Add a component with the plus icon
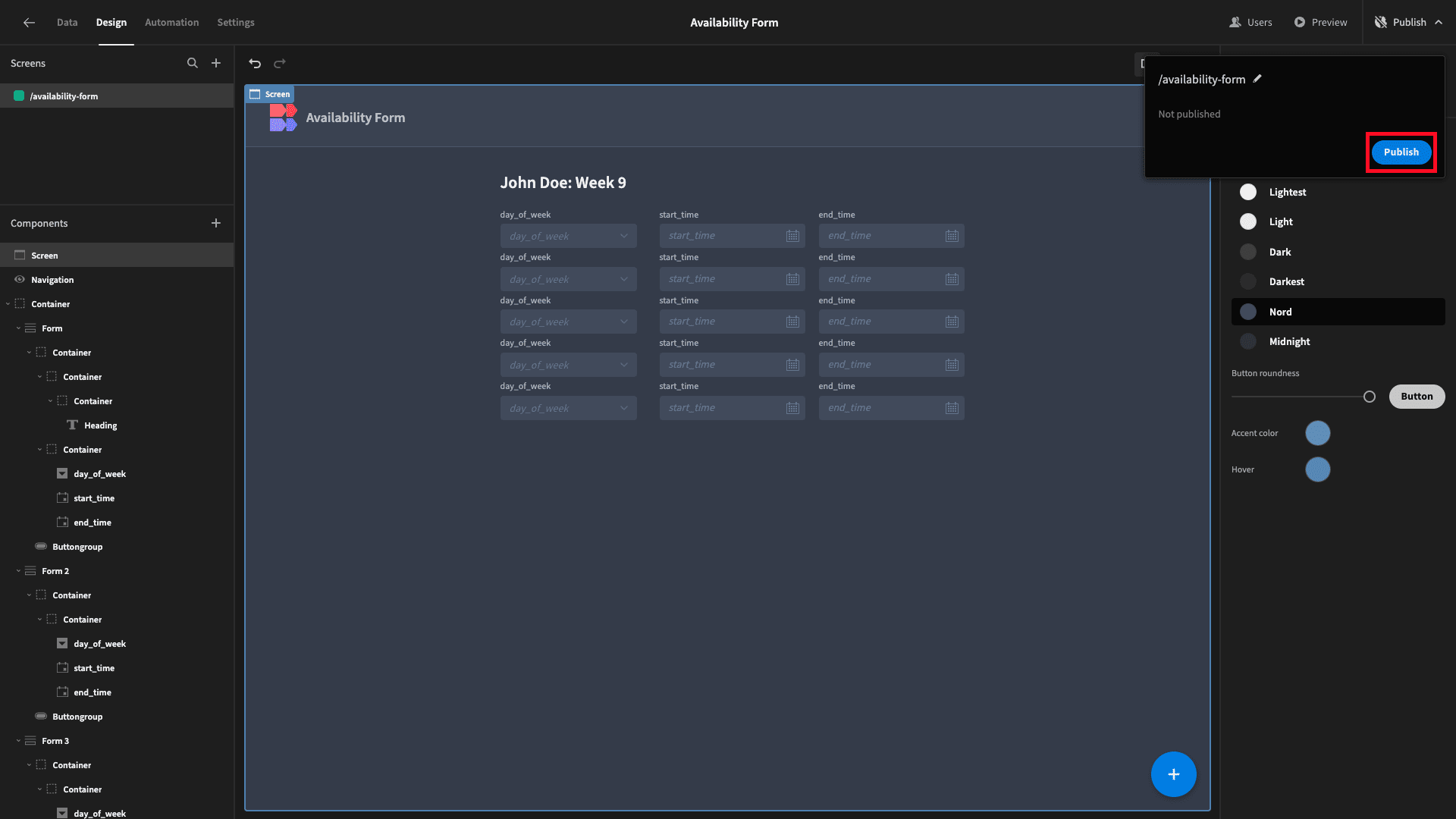The height and width of the screenshot is (819, 1456). pyautogui.click(x=216, y=223)
